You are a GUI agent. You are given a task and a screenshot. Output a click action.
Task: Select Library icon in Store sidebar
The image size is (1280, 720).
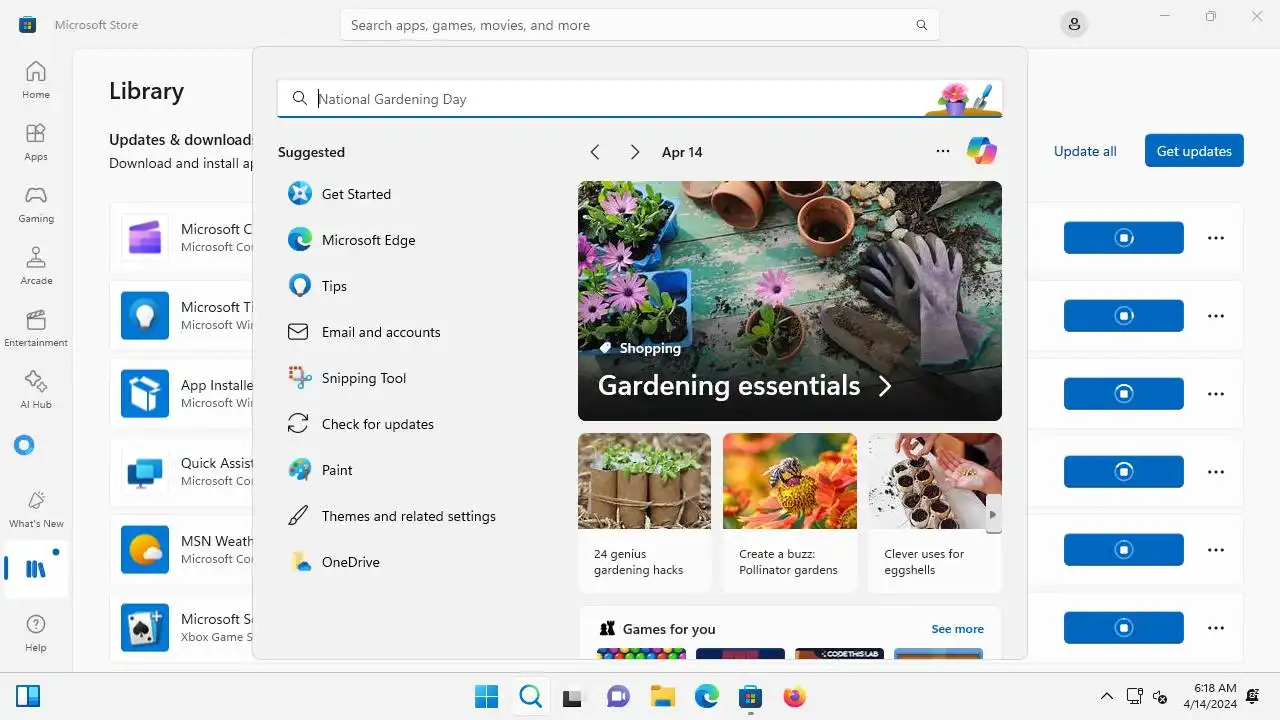pos(36,569)
